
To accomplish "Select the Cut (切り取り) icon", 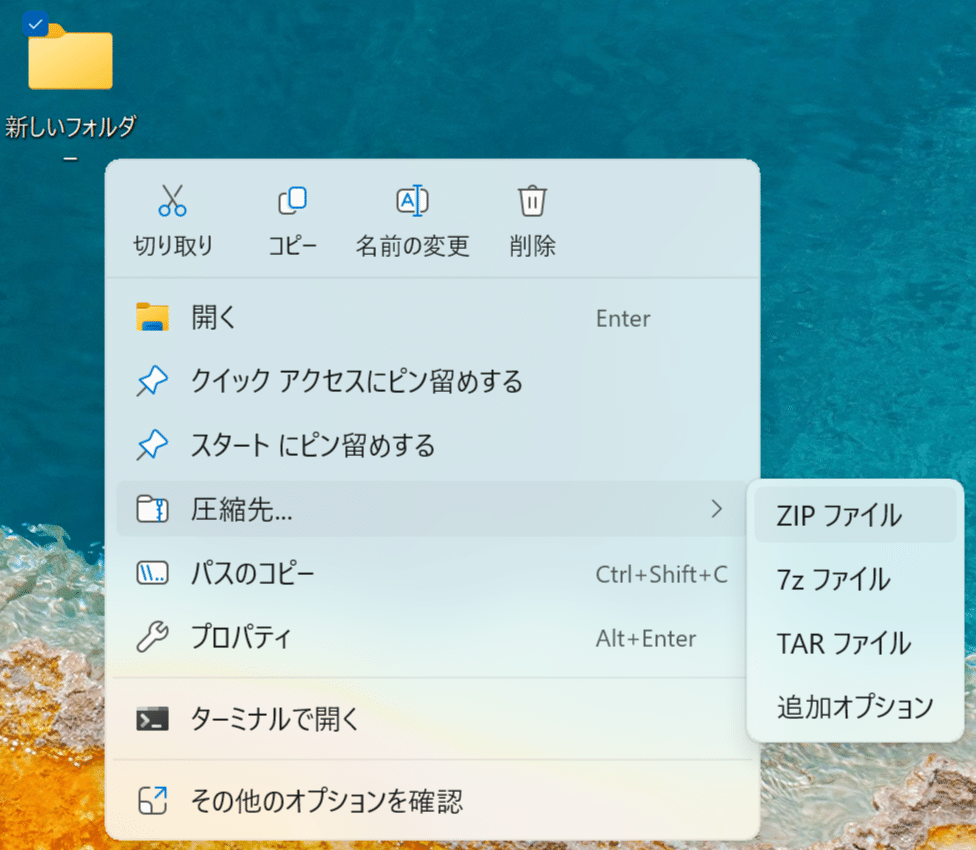I will pyautogui.click(x=171, y=201).
